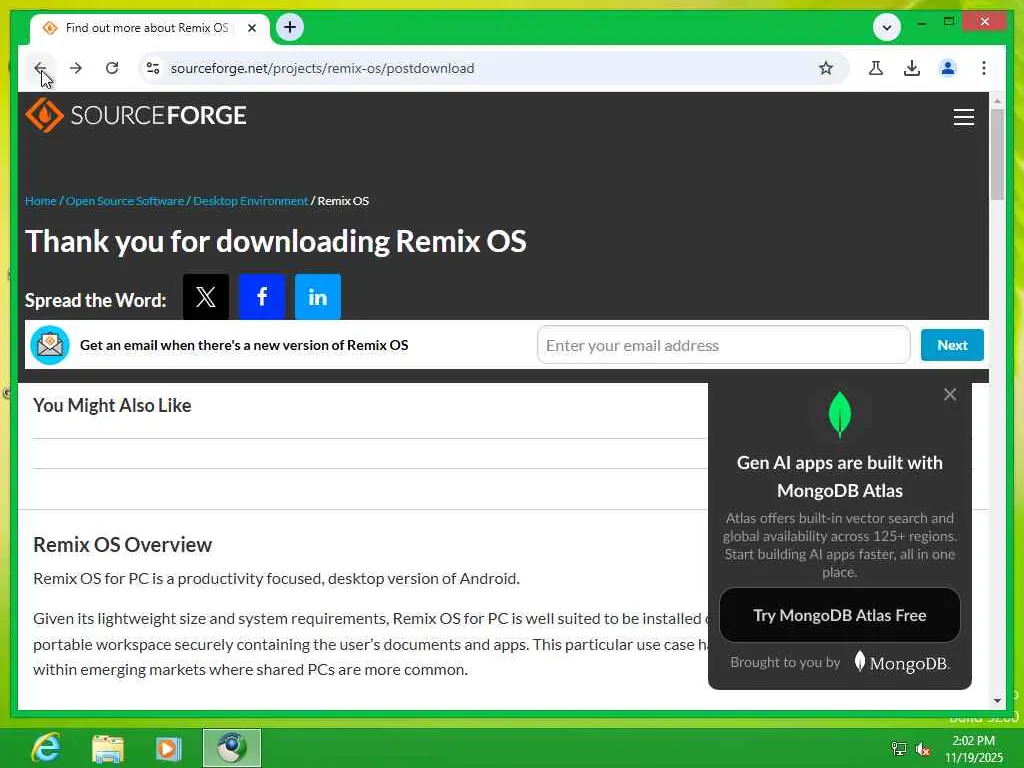Share on Facebook icon
Image resolution: width=1024 pixels, height=768 pixels.
click(262, 297)
